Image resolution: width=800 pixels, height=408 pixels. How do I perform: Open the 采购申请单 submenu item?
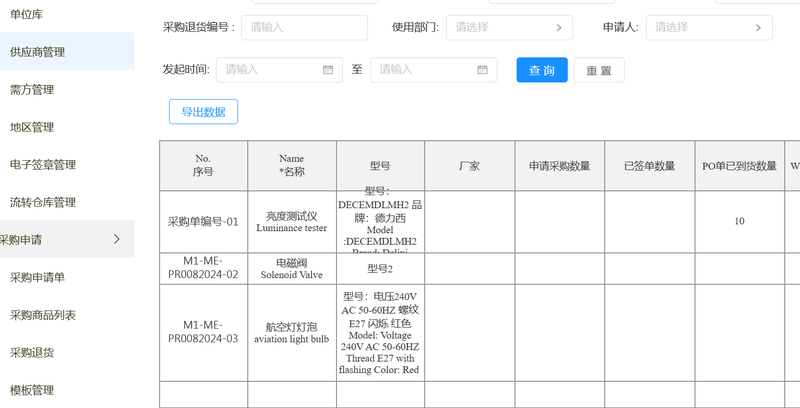(x=37, y=277)
